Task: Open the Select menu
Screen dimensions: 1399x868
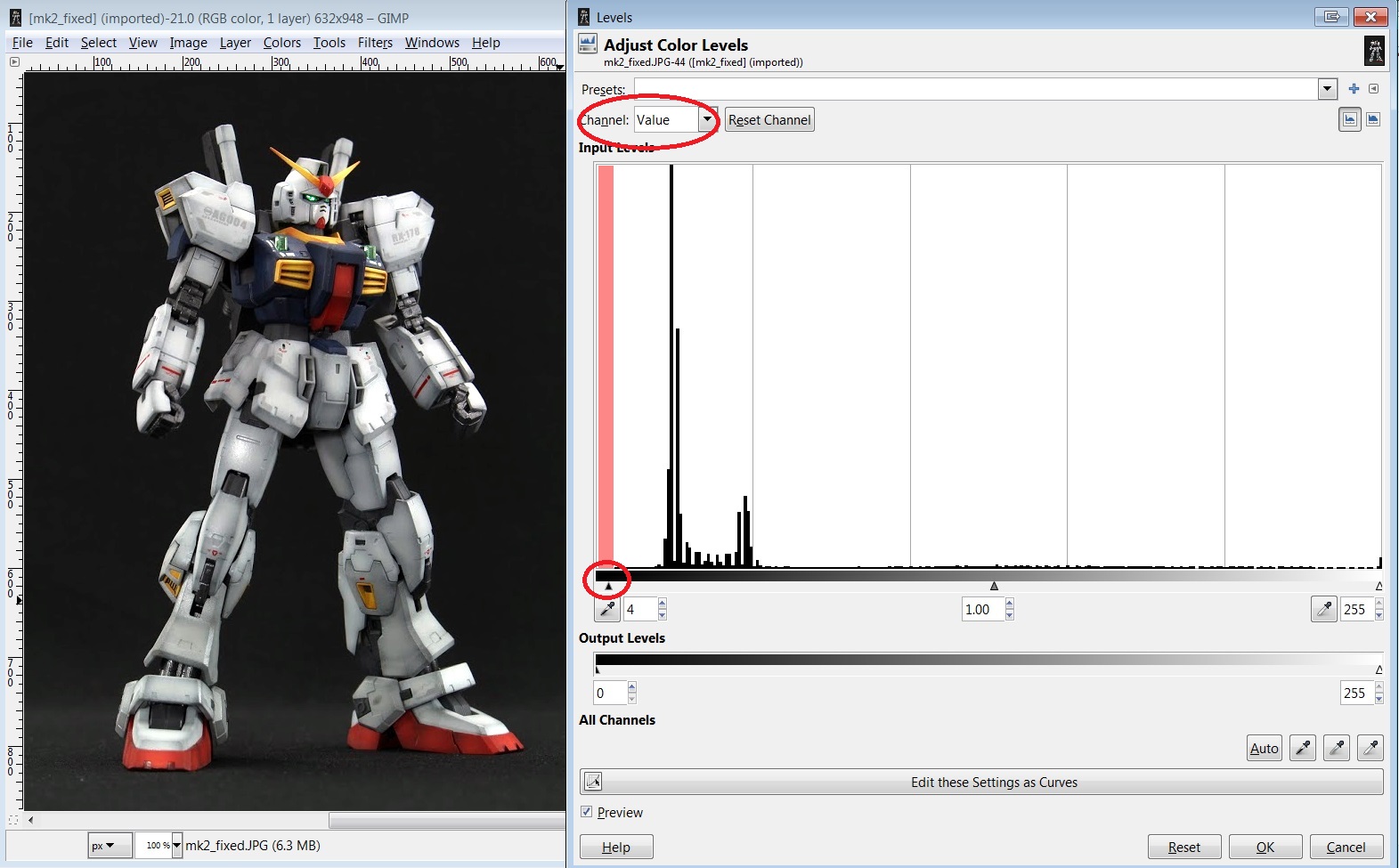Action: pos(98,42)
